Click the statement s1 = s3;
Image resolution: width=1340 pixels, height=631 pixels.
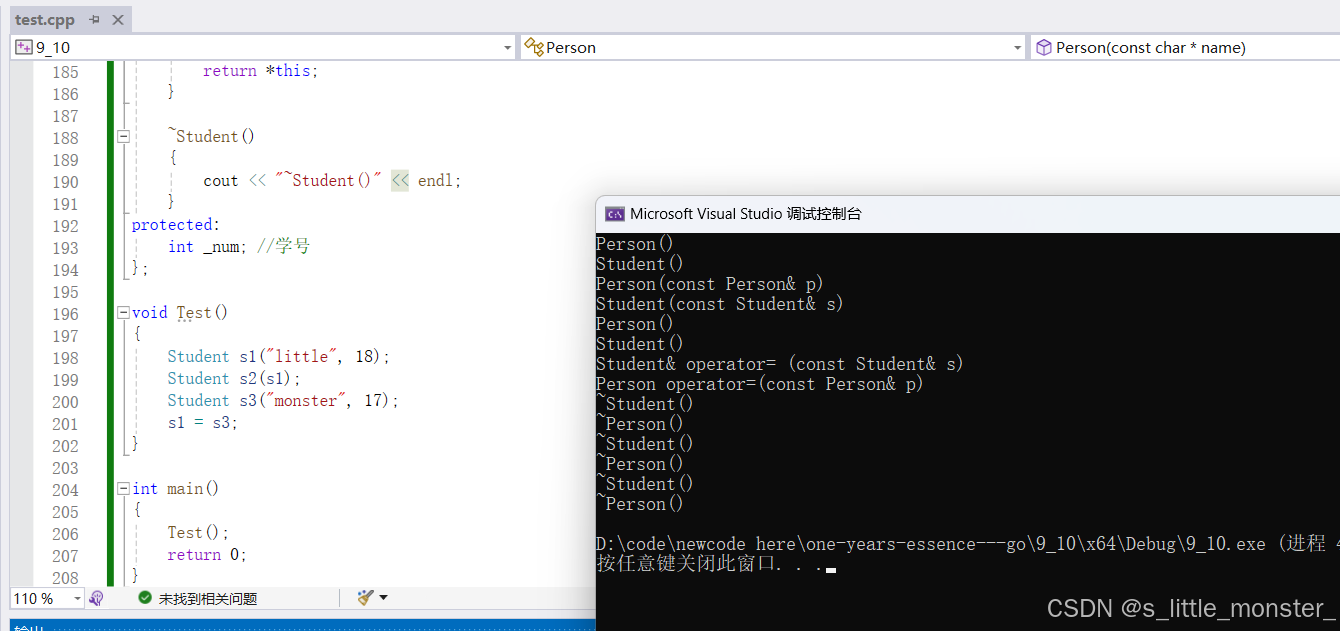pos(203,423)
